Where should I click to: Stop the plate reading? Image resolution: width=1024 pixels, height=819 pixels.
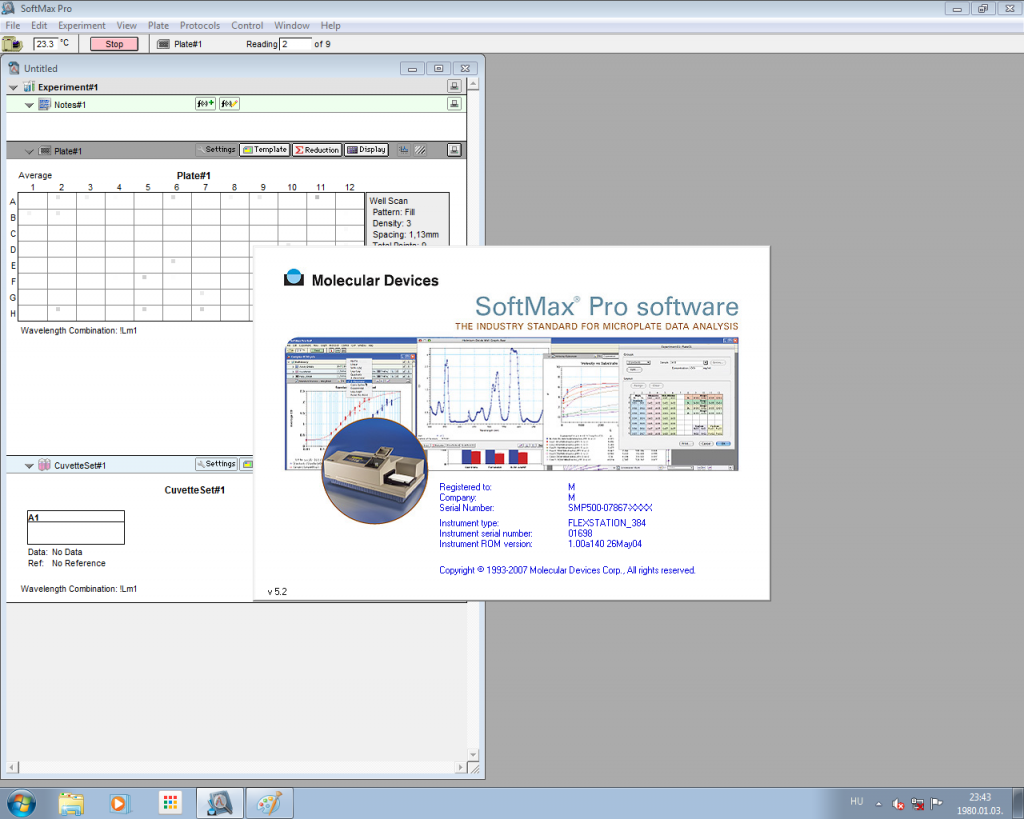click(x=114, y=44)
